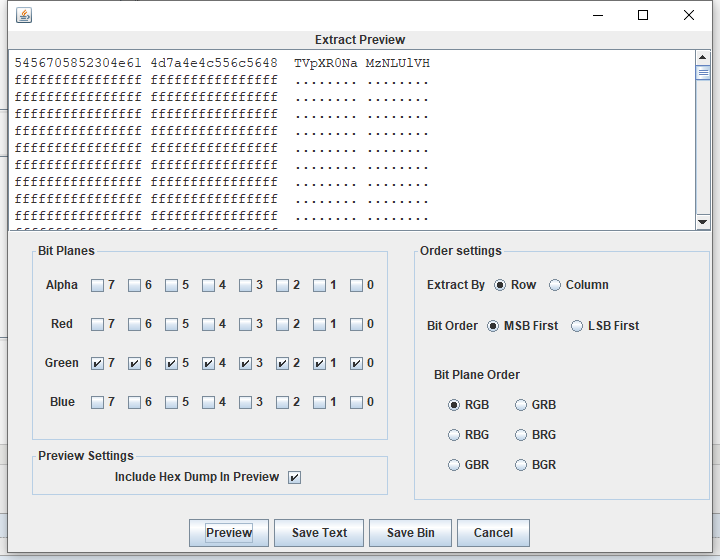Image resolution: width=720 pixels, height=560 pixels.
Task: Click hex text 4d7a4e4c556c5648
Action: 214,63
